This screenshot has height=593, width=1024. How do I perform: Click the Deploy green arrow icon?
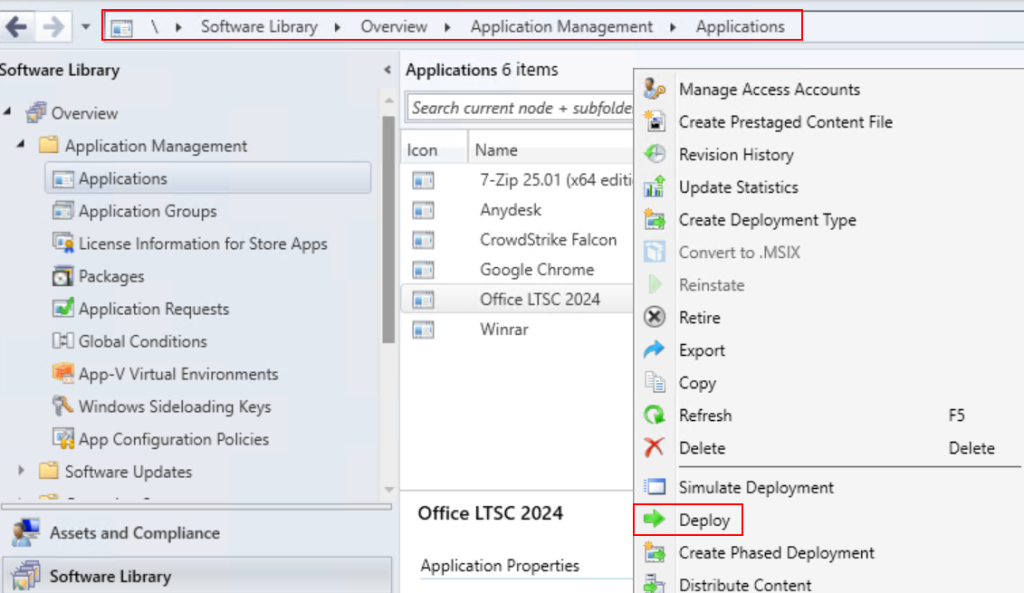coord(655,520)
